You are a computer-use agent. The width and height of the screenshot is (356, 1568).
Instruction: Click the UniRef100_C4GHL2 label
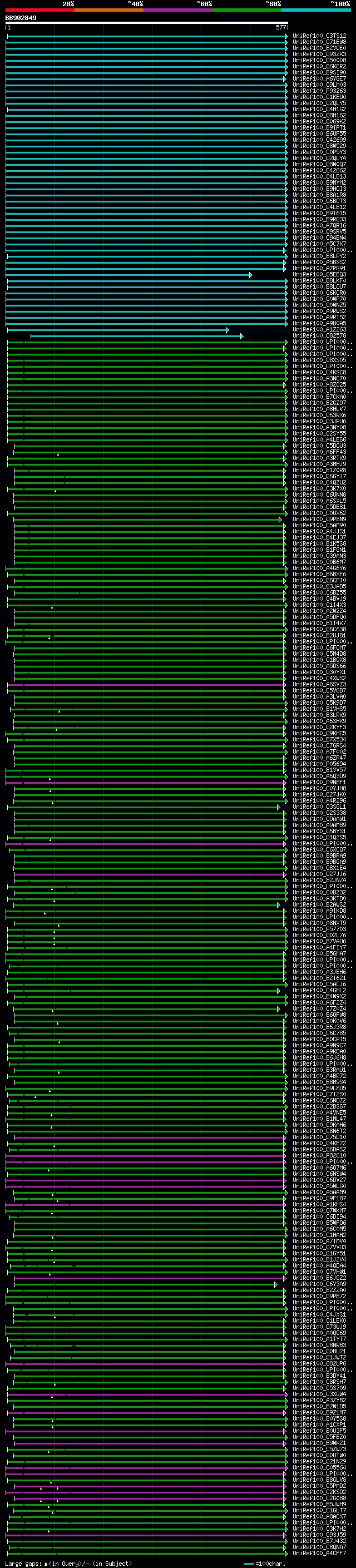point(319,990)
